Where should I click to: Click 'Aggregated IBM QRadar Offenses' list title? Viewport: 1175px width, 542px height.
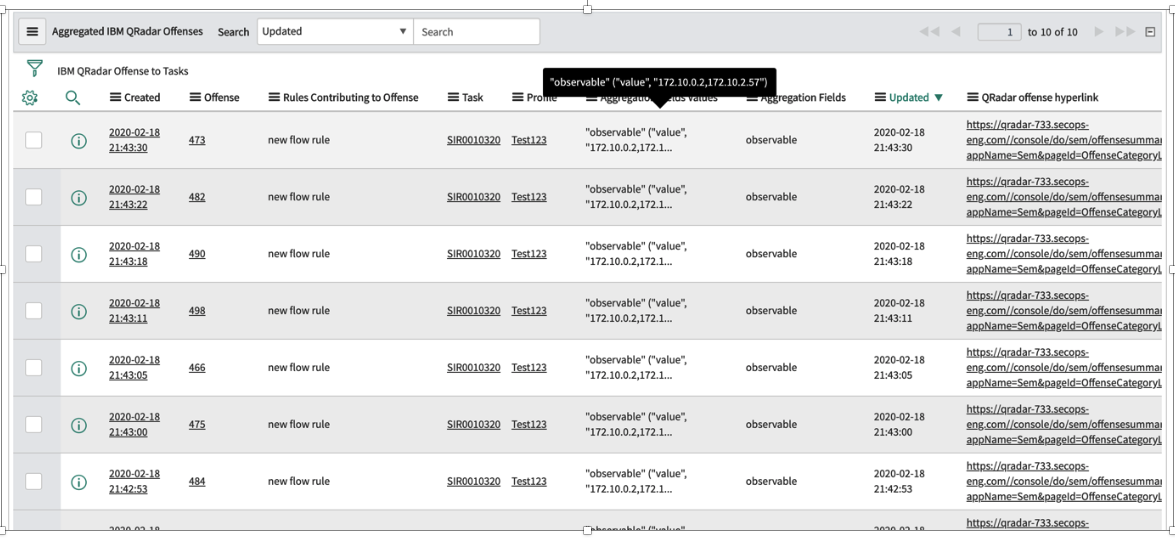coord(127,31)
